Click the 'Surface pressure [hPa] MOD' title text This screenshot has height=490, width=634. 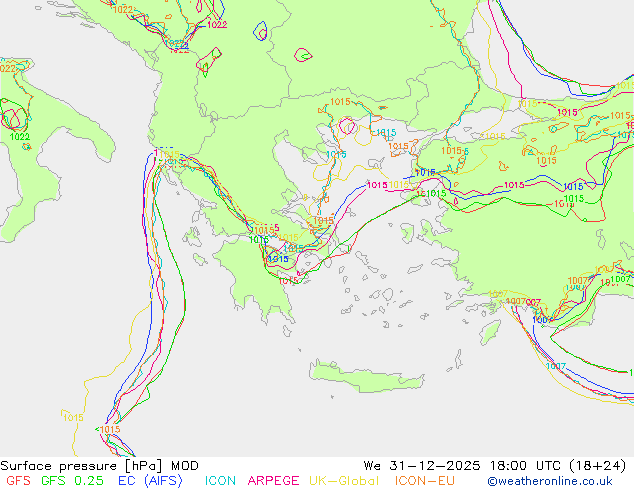point(99,466)
